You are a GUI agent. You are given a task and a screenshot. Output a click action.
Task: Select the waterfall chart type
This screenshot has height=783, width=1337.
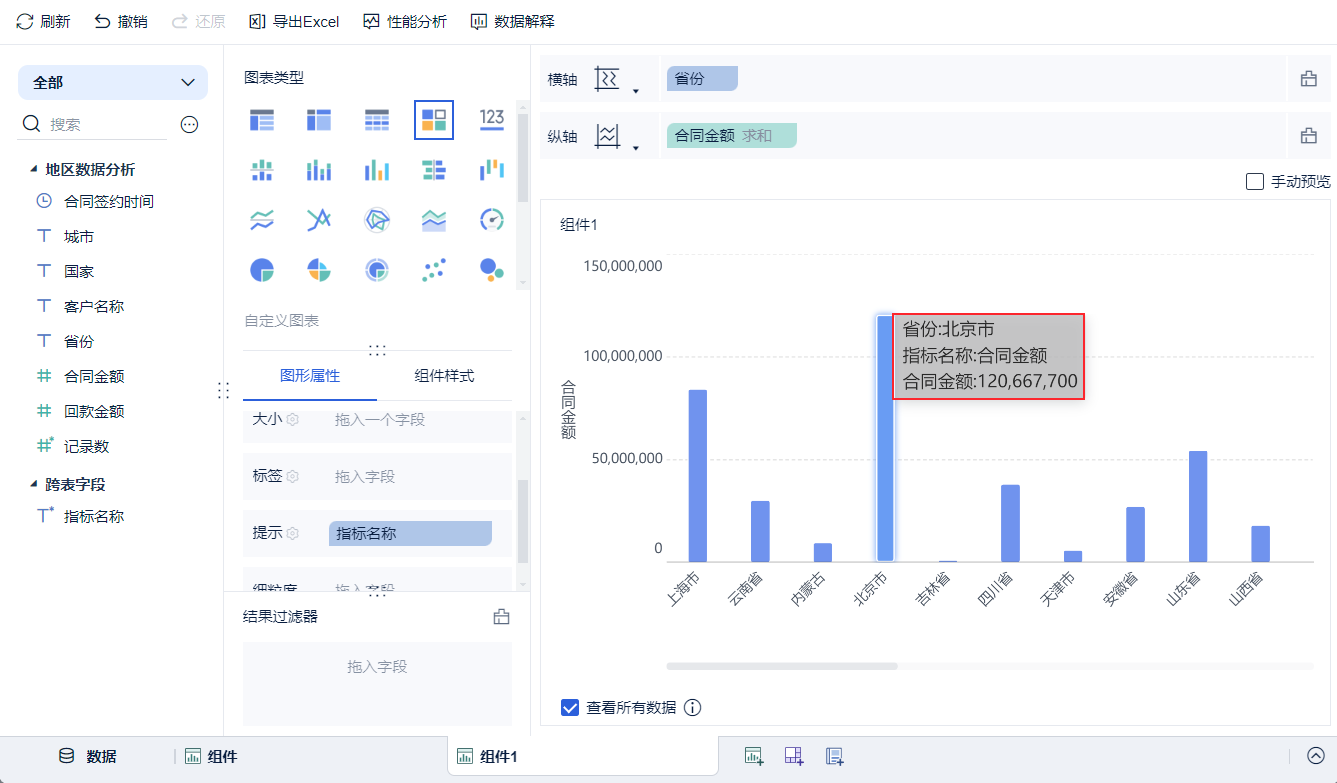tap(491, 170)
